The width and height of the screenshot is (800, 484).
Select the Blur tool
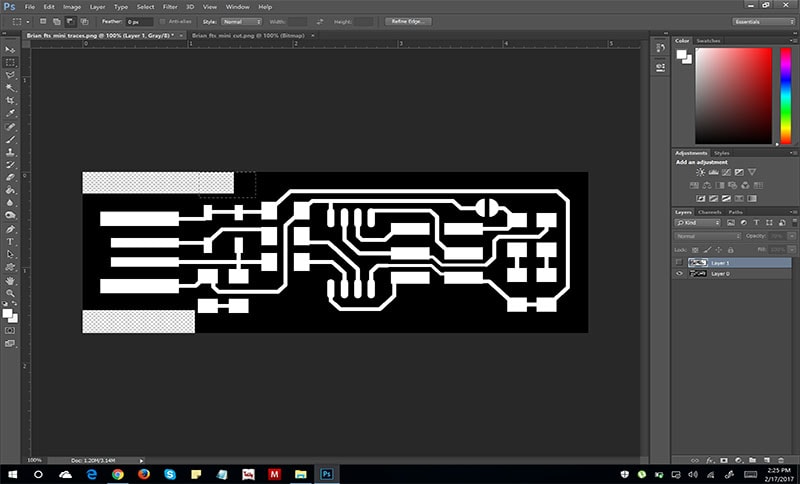[x=10, y=203]
